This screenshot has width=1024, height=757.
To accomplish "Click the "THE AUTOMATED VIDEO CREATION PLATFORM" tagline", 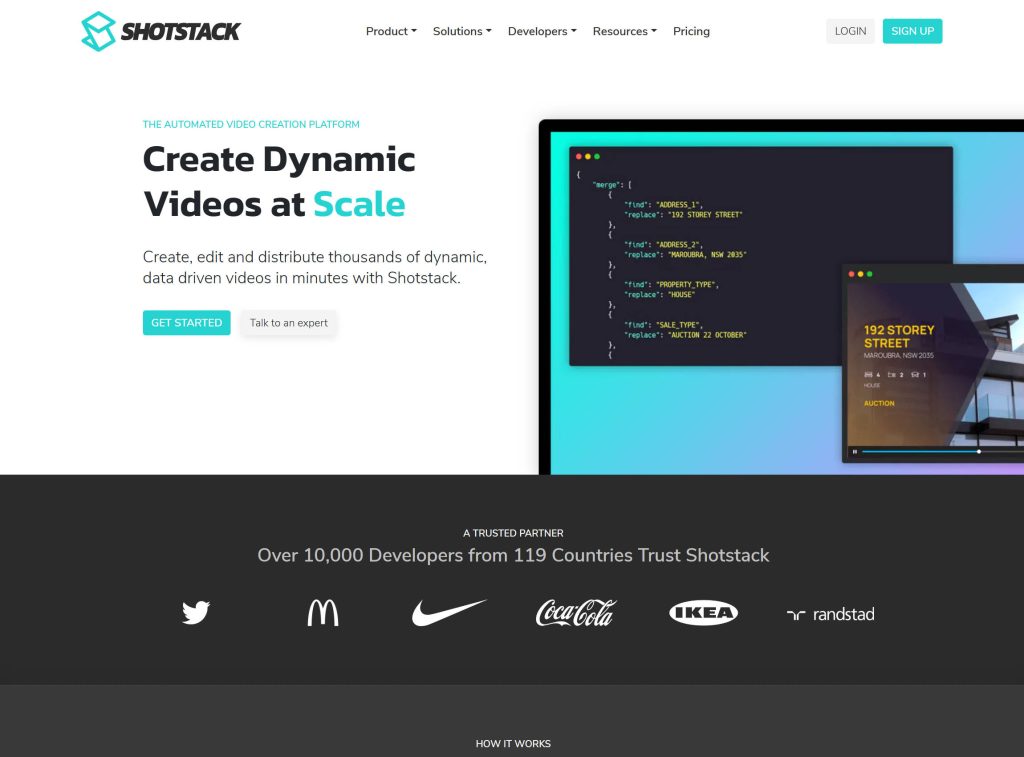I will pos(251,124).
